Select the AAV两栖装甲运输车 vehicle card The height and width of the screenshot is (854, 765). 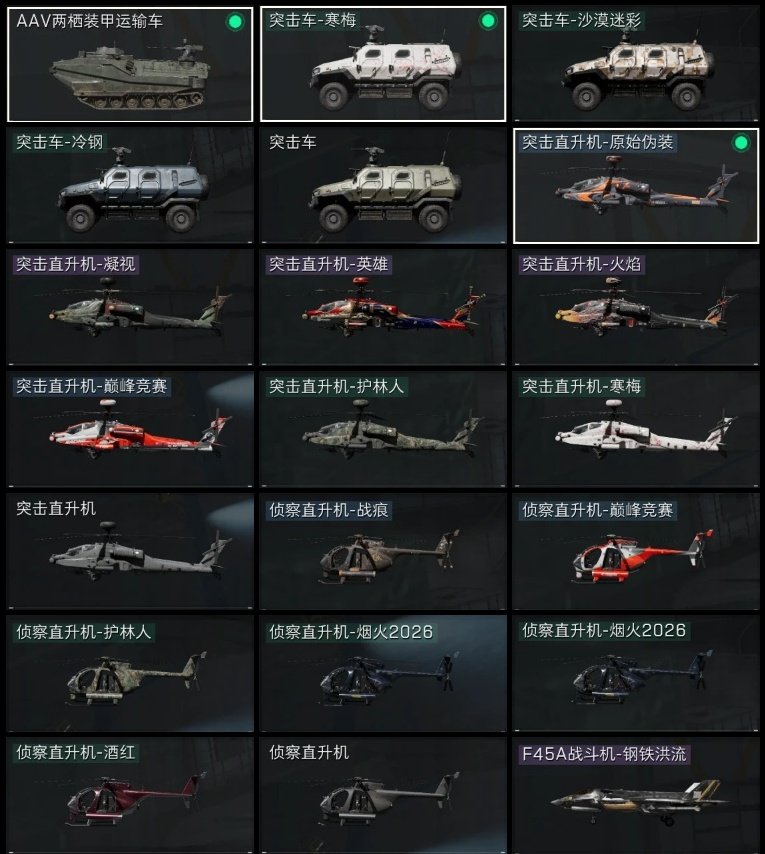[x=130, y=64]
